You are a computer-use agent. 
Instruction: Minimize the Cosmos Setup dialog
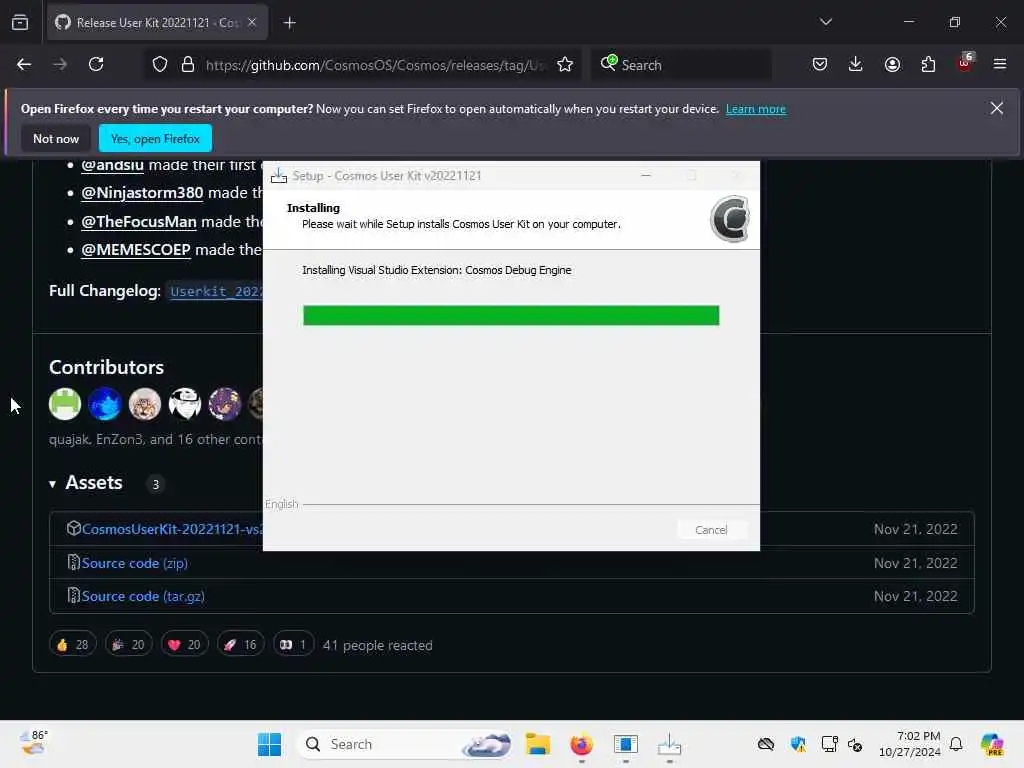coord(646,175)
